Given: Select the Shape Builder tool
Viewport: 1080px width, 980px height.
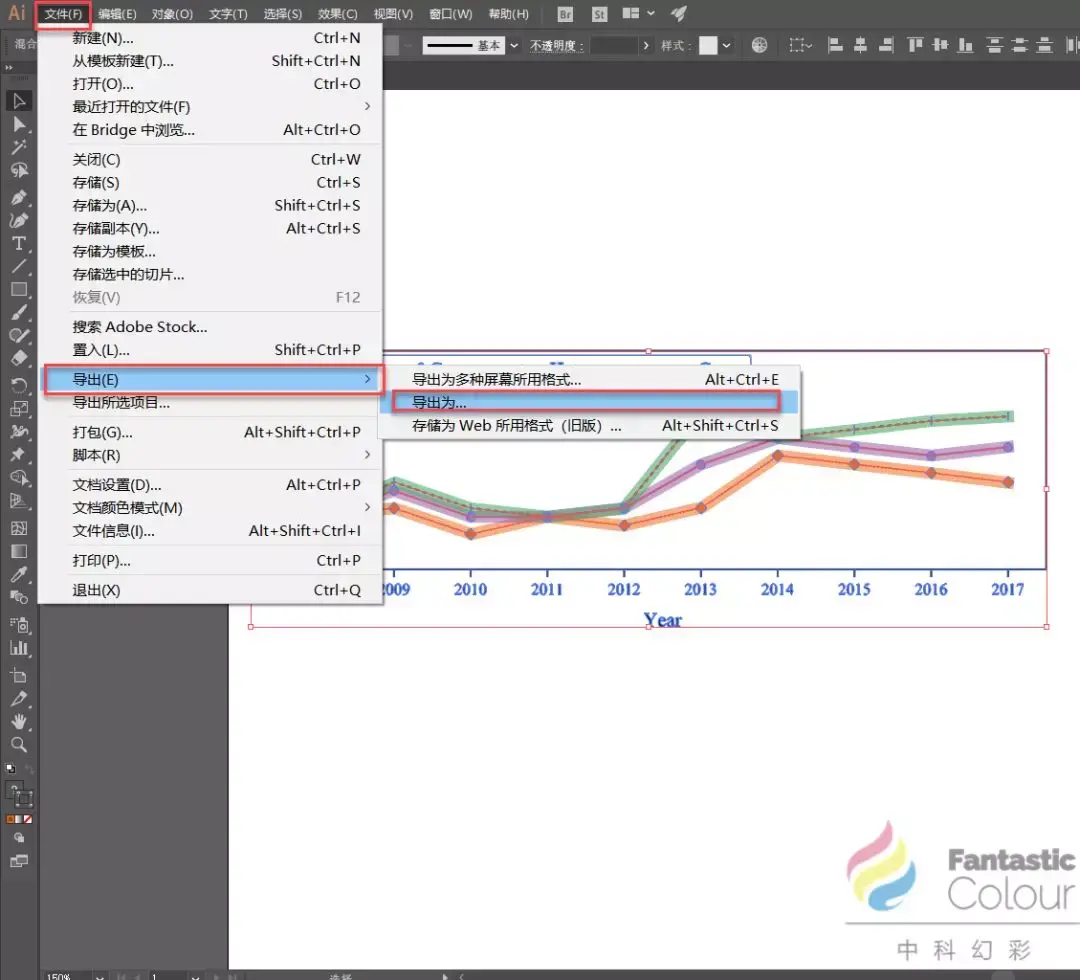Looking at the screenshot, I should pyautogui.click(x=19, y=477).
